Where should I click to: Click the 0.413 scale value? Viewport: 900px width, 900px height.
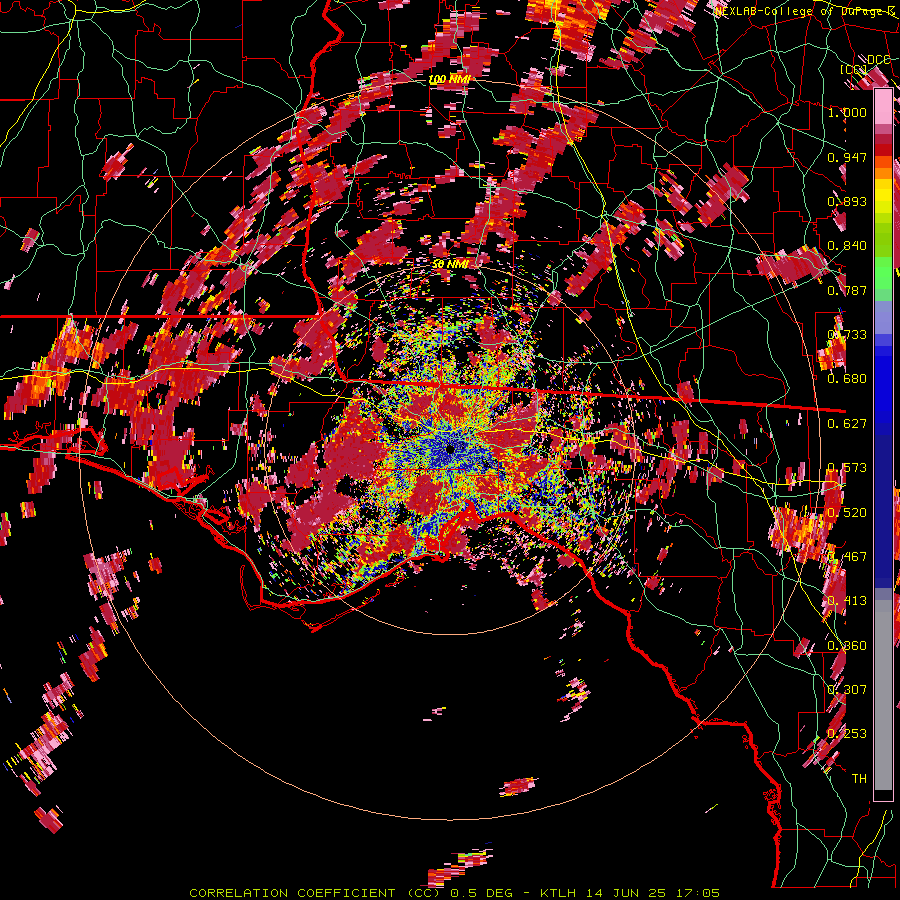coord(847,601)
